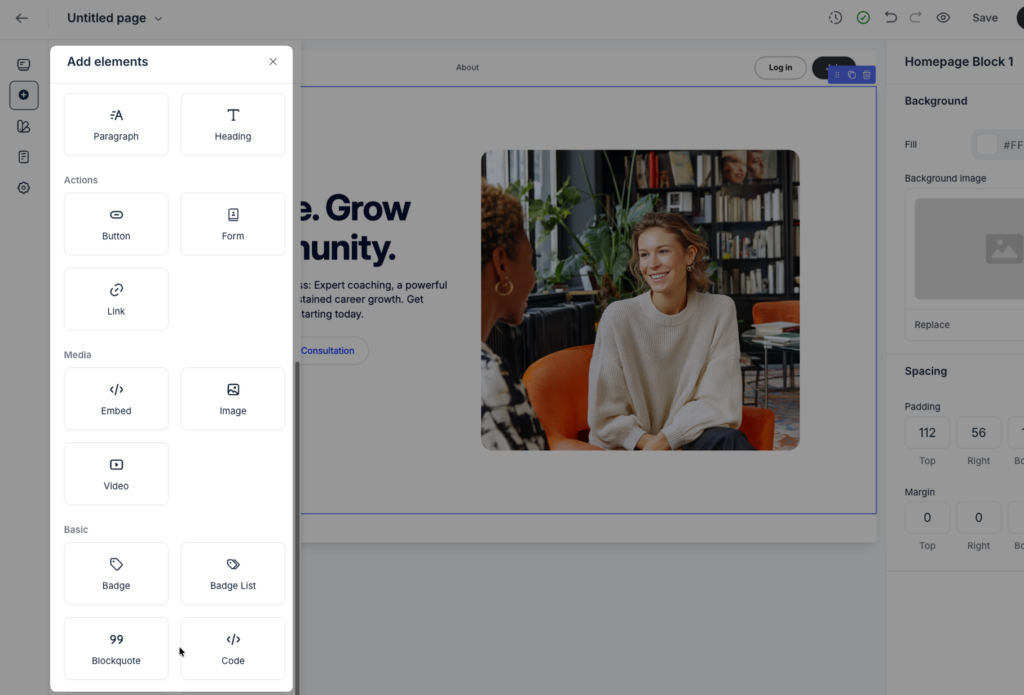Redo the last action

tap(916, 18)
